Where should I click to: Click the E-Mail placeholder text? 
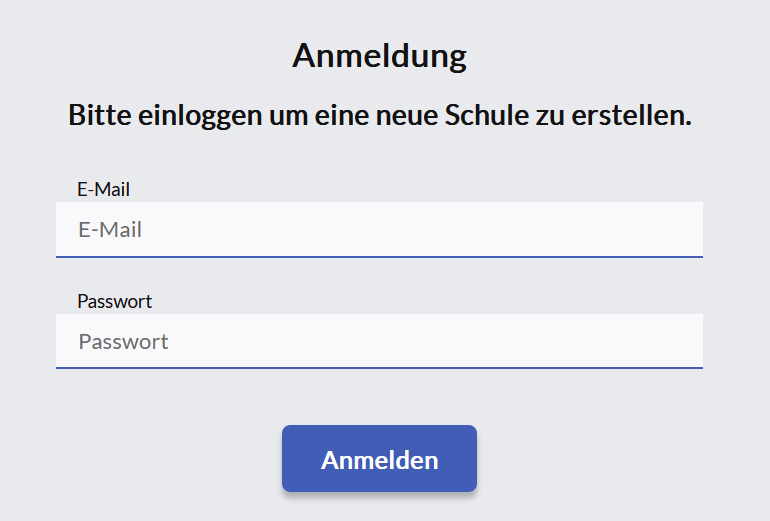[x=110, y=230]
